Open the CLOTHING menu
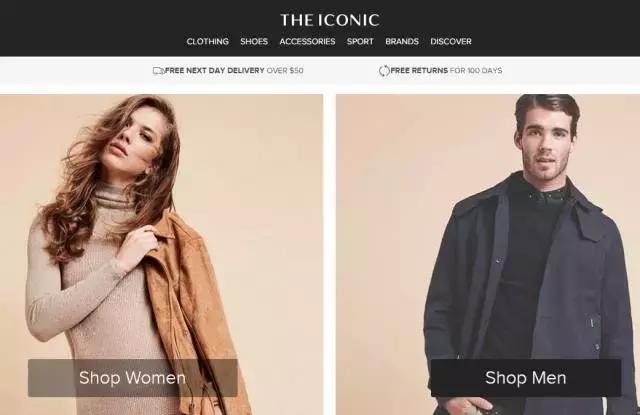The height and width of the screenshot is (415, 640). [x=207, y=41]
